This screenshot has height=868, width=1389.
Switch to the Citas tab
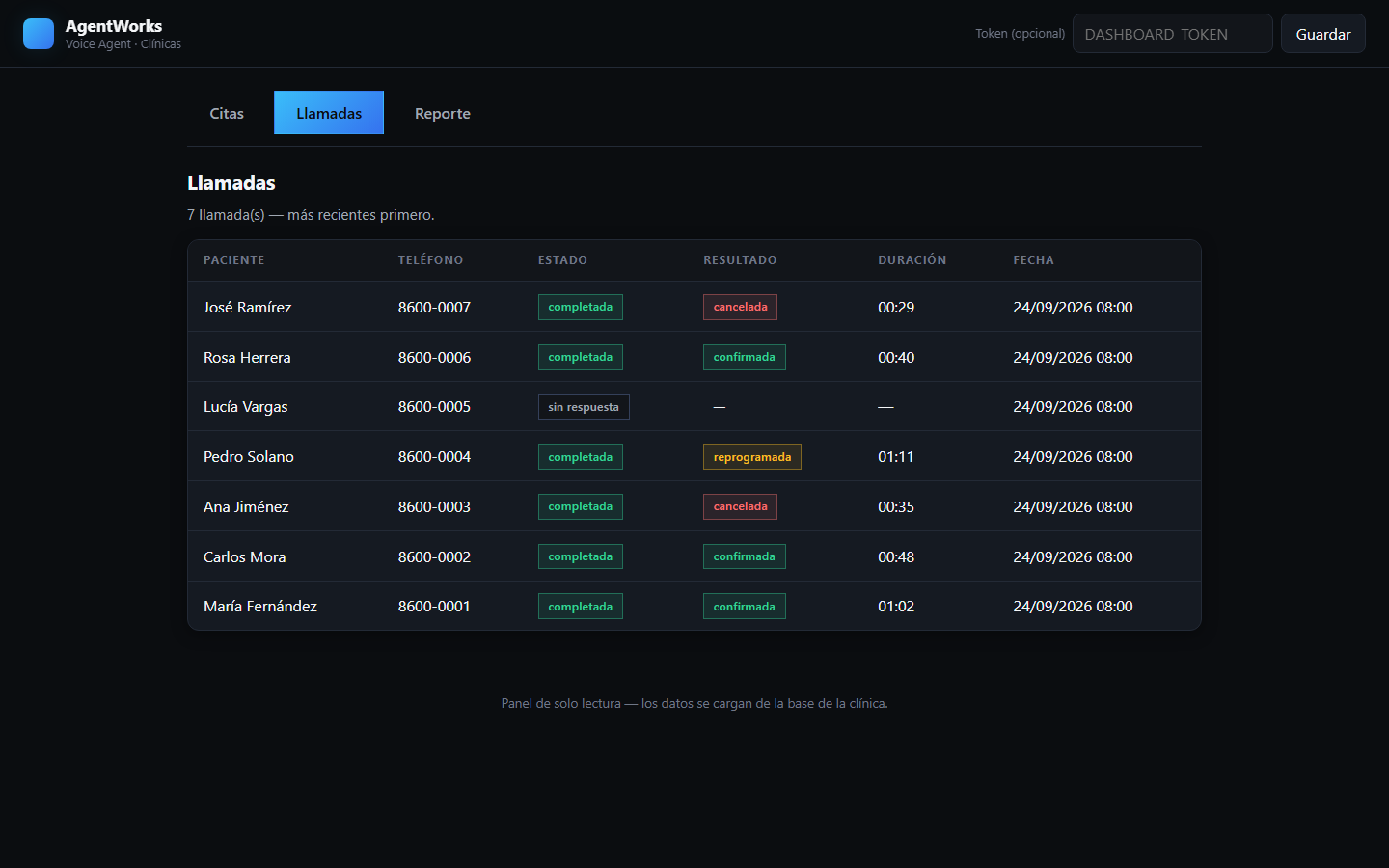(227, 113)
